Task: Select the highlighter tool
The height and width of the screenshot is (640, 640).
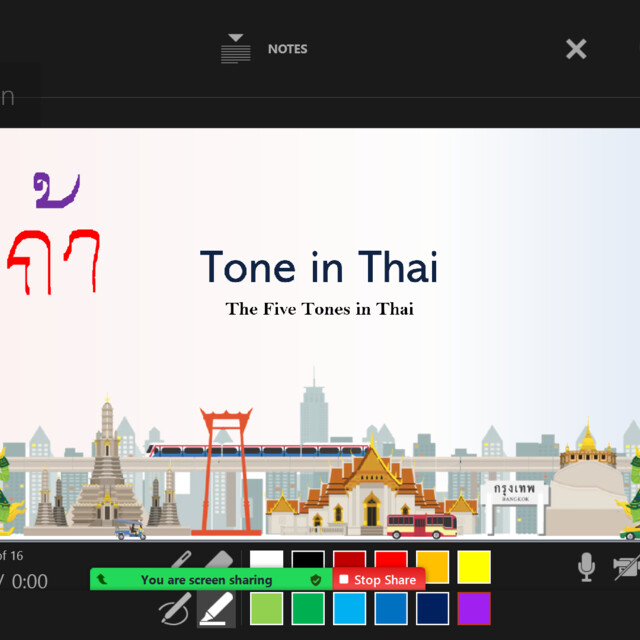Action: tap(216, 609)
